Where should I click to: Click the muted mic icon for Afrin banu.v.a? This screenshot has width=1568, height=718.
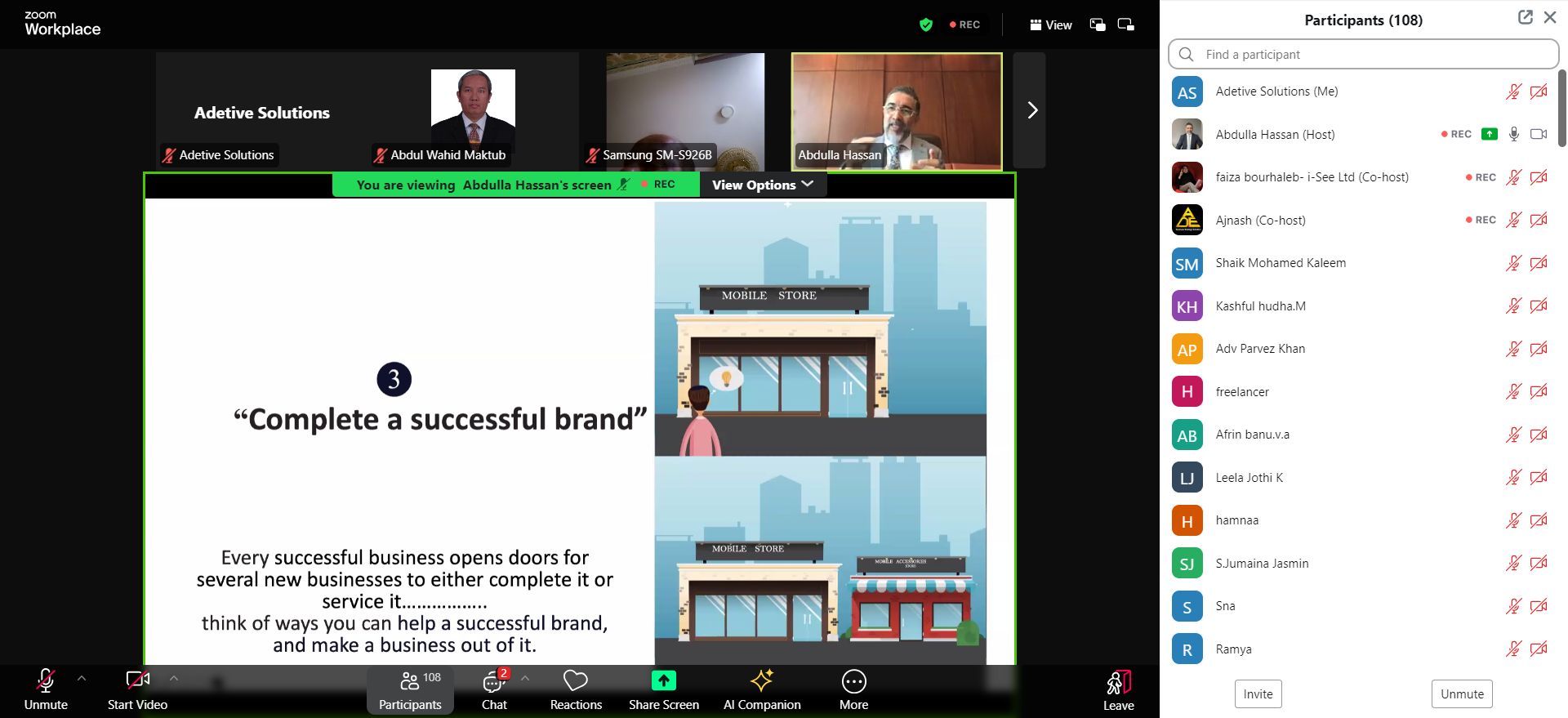(1513, 435)
